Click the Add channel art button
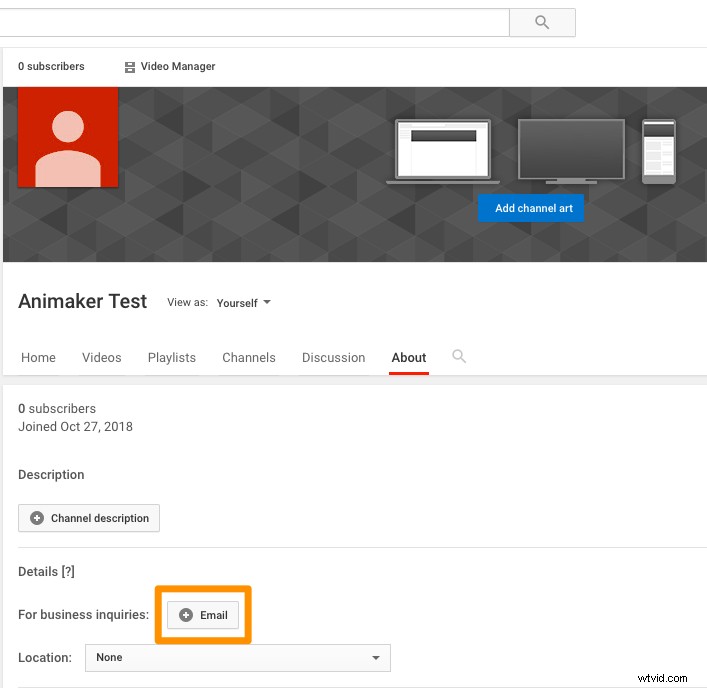The width and height of the screenshot is (707, 688). coord(531,208)
